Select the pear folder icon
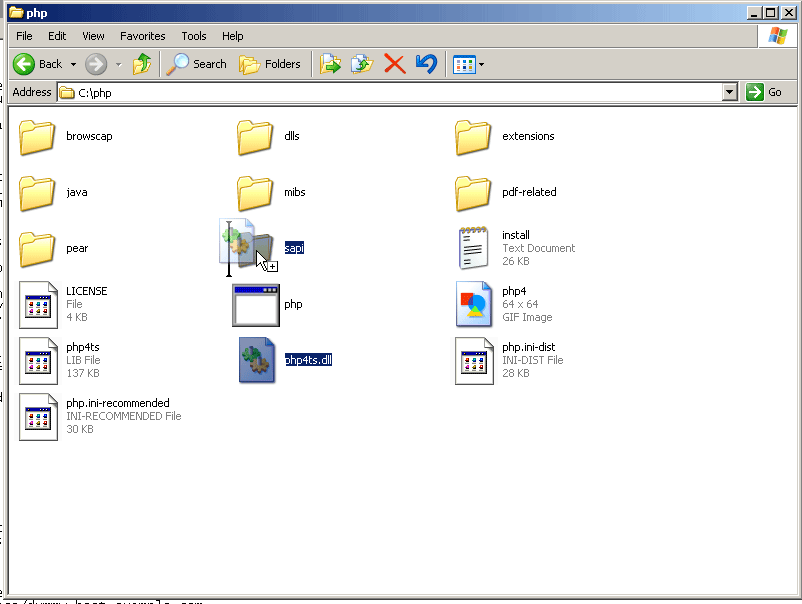This screenshot has height=604, width=802. click(37, 249)
